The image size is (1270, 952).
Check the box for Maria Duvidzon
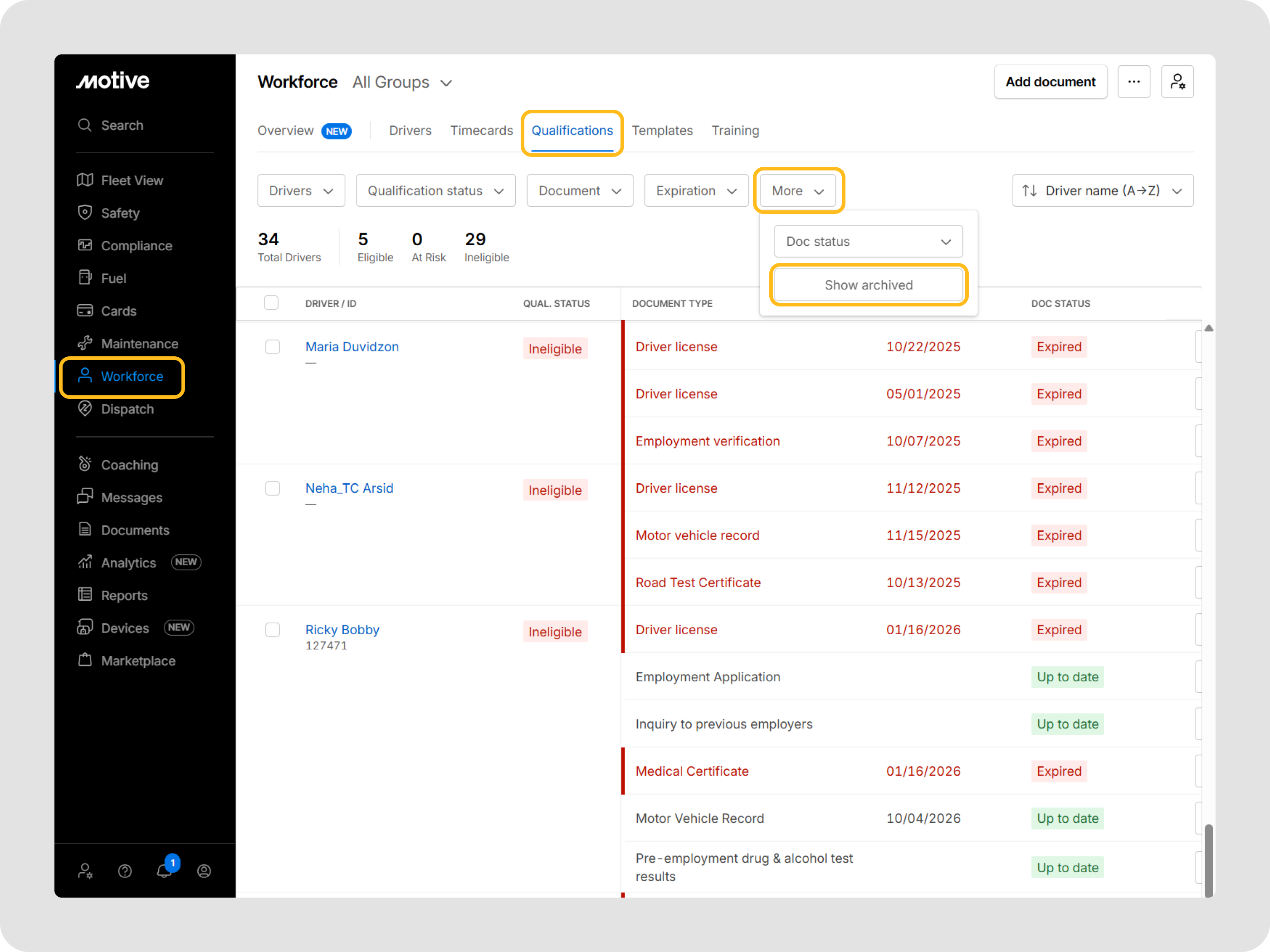tap(272, 347)
